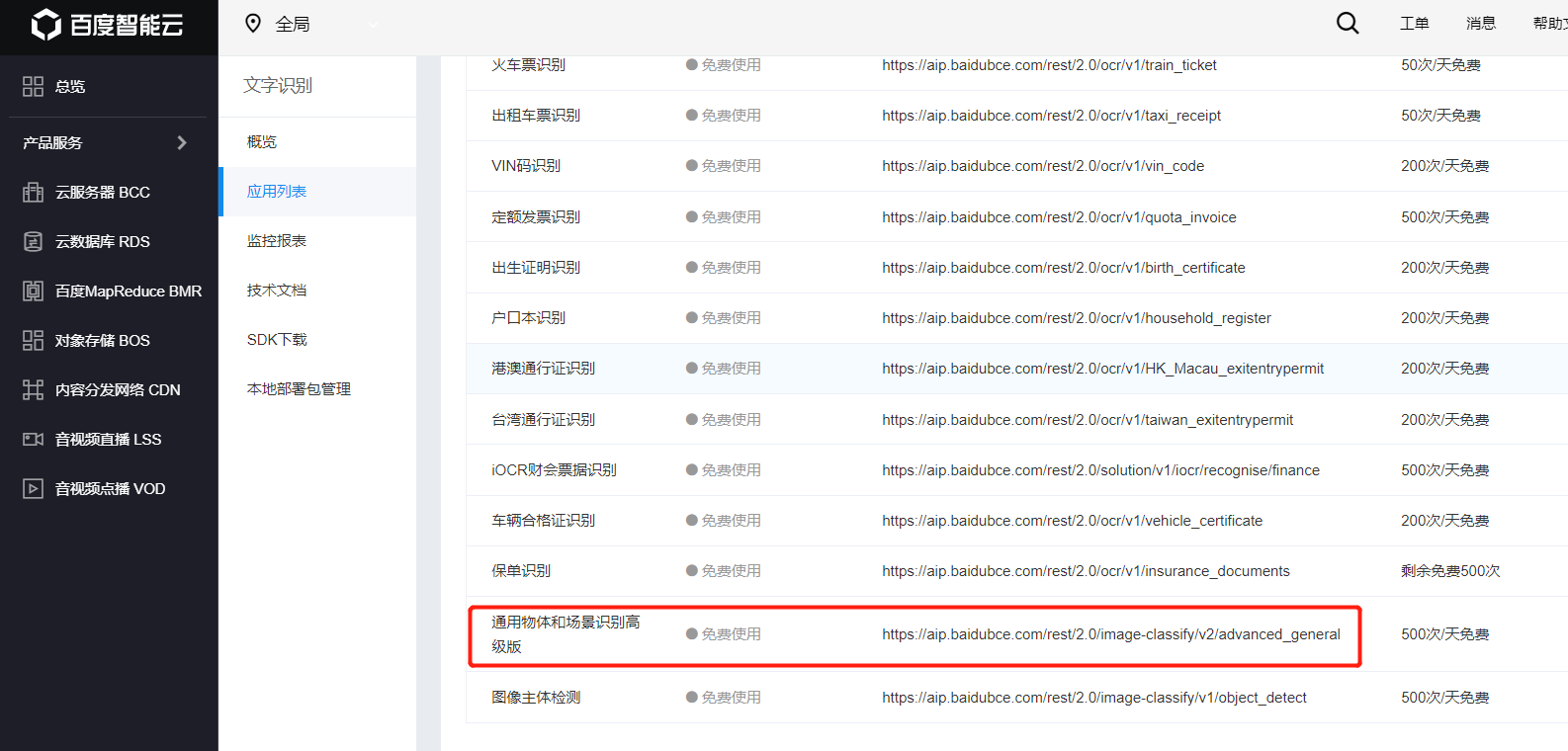
Task: Click the 火车票识别 row name
Action: tap(529, 65)
